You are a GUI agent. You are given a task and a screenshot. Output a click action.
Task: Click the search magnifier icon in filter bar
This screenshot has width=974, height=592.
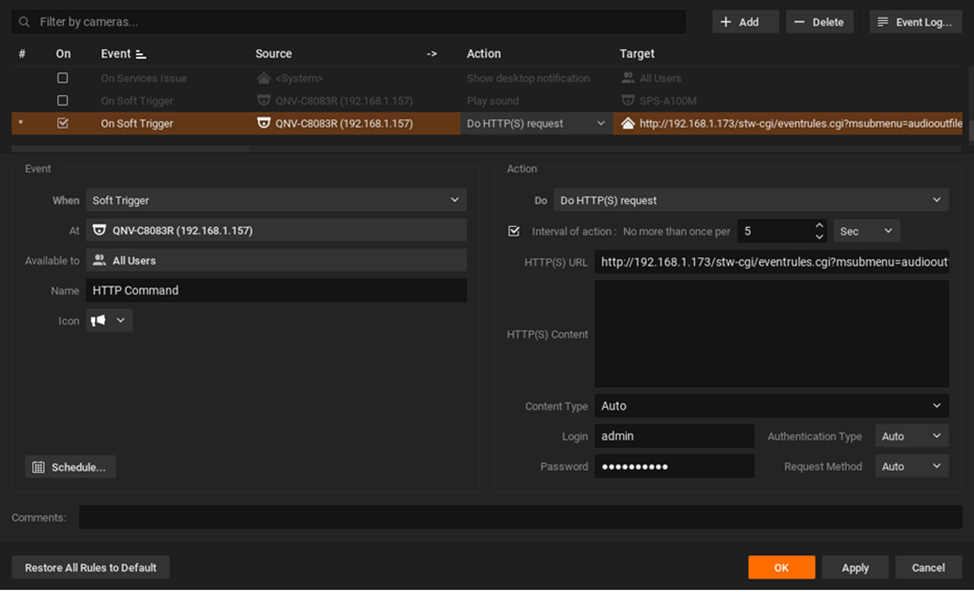[24, 22]
